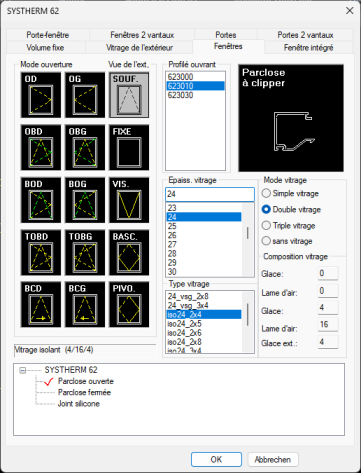Screen dimensions: 361x473
Task: Click the Fenêtres tab
Action: click(x=228, y=46)
